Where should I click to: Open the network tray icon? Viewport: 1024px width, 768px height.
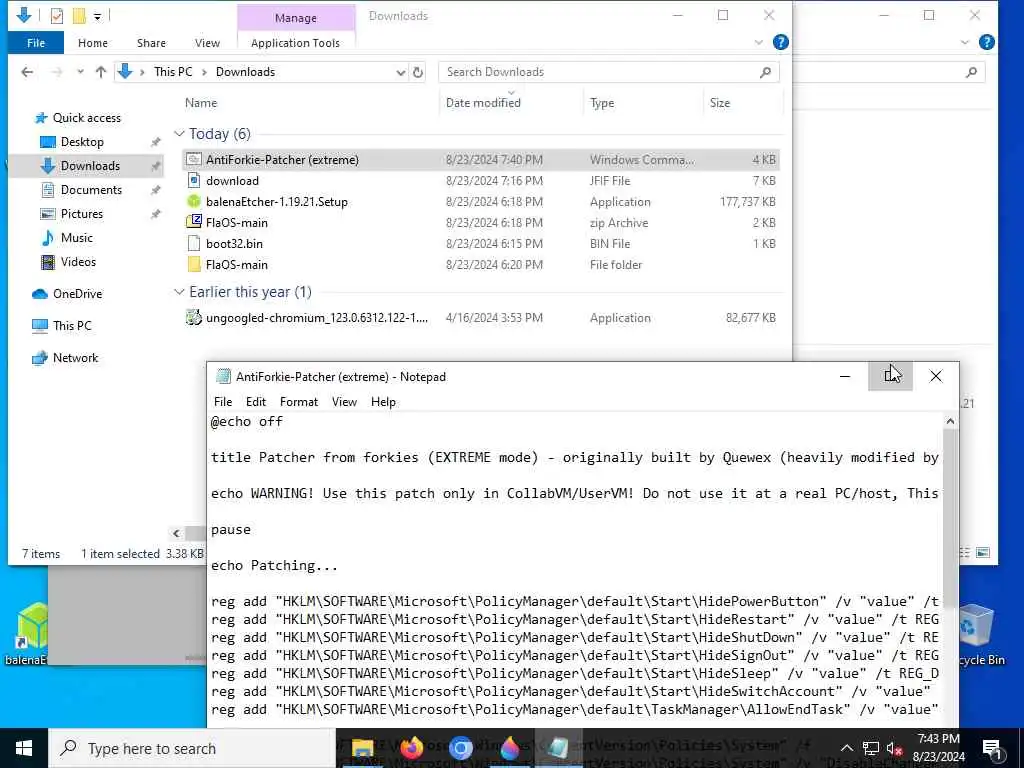click(871, 748)
